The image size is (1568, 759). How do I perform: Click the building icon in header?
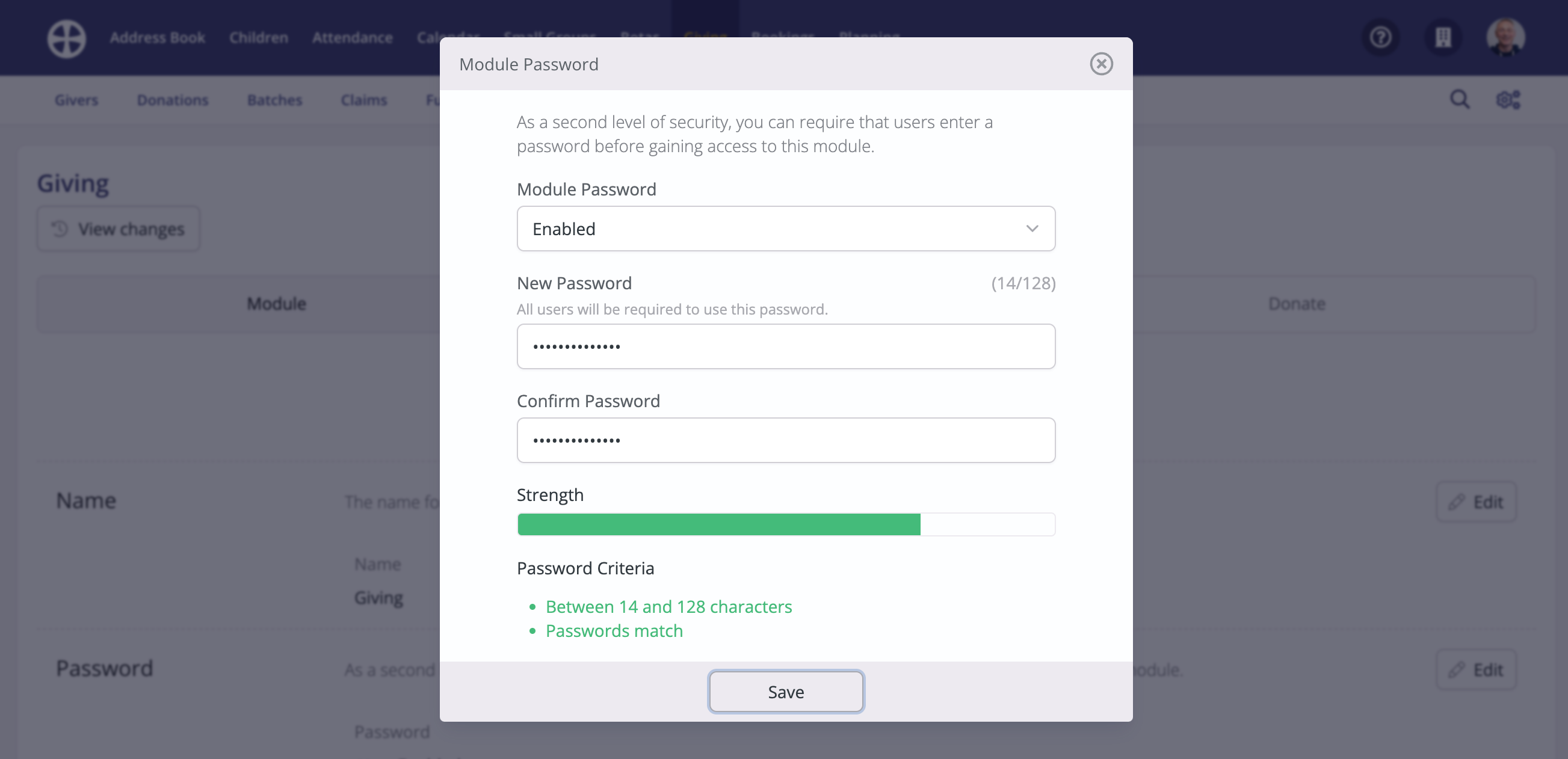click(1443, 37)
